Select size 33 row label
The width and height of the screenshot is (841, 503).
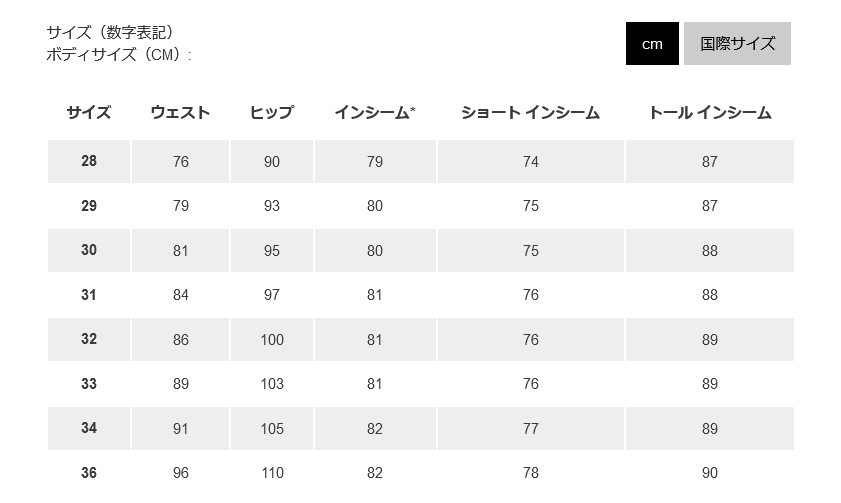(x=89, y=383)
